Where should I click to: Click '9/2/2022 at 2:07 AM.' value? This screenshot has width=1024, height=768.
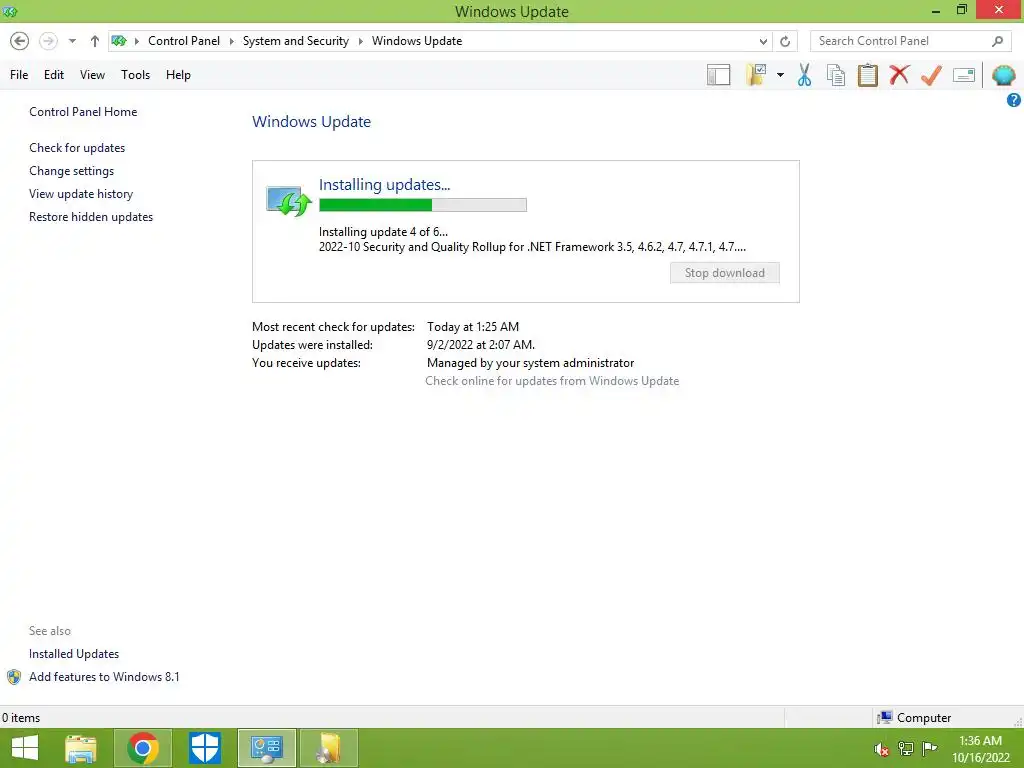(x=481, y=345)
